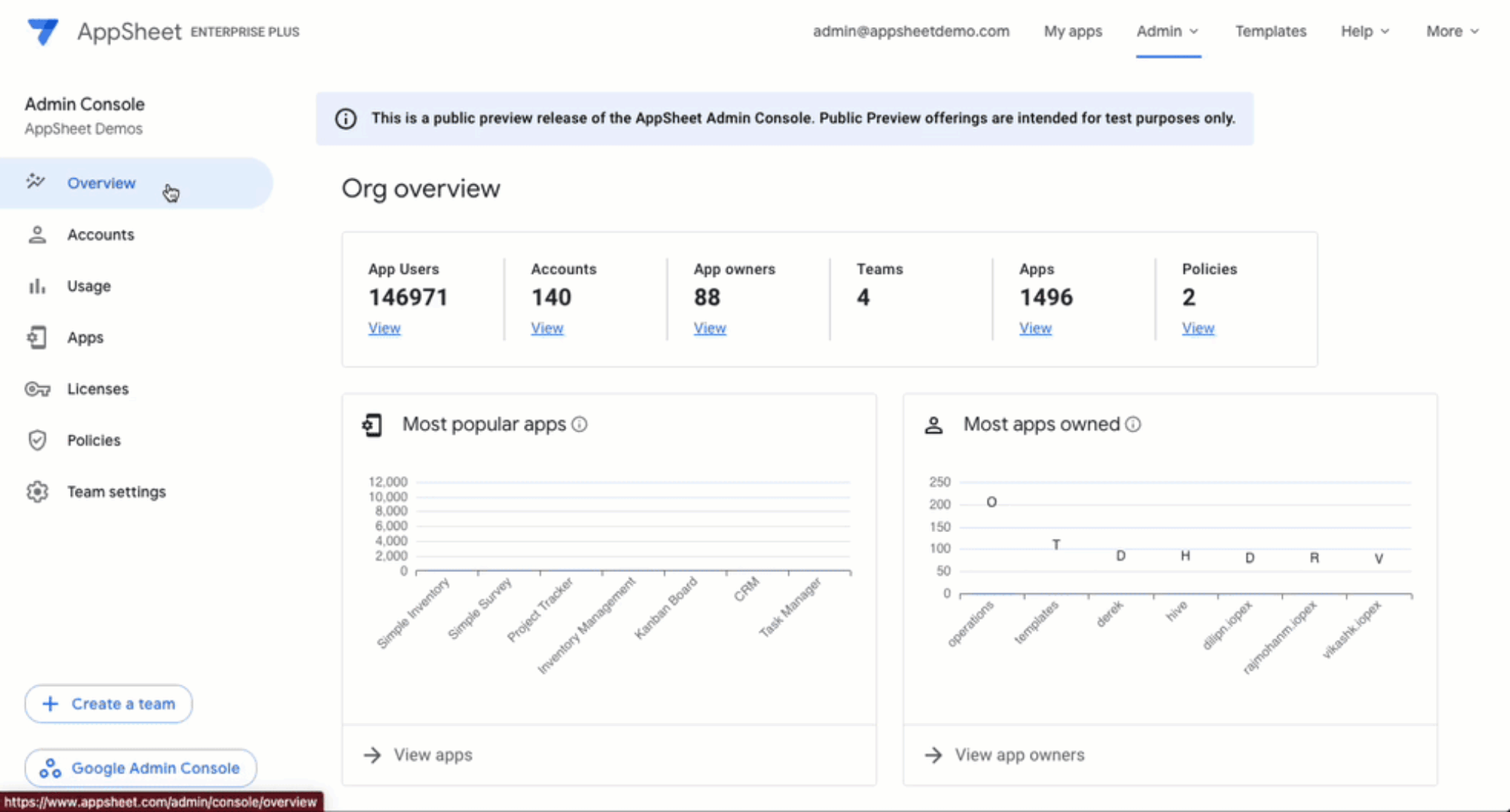Viewport: 1510px width, 812px height.
Task: Click the templates data point labeled T
Action: [1056, 544]
